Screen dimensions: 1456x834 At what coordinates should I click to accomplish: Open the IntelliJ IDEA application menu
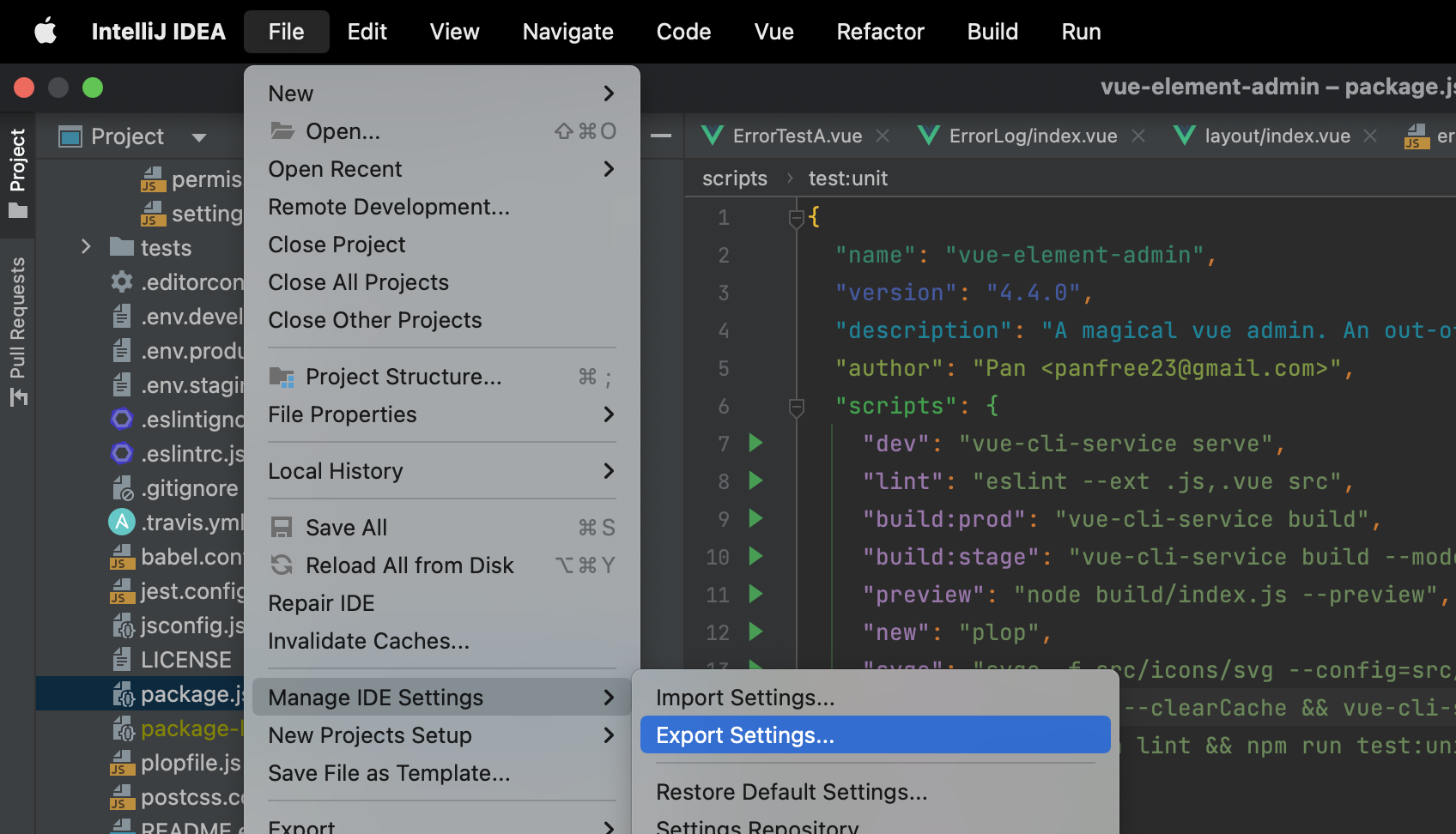[x=159, y=32]
